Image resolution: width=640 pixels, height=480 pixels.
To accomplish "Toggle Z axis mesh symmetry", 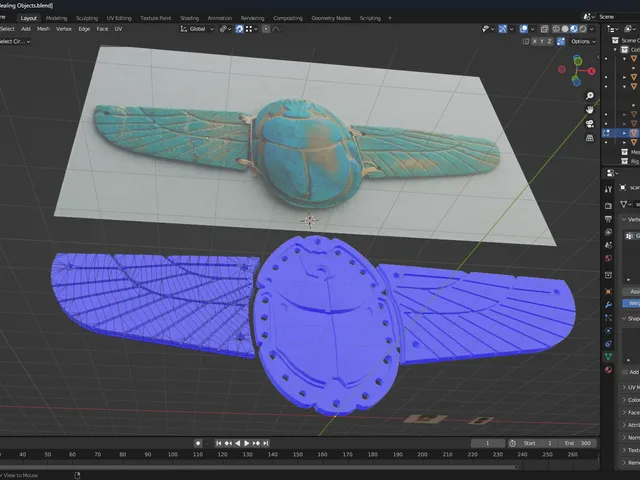I will pos(549,41).
